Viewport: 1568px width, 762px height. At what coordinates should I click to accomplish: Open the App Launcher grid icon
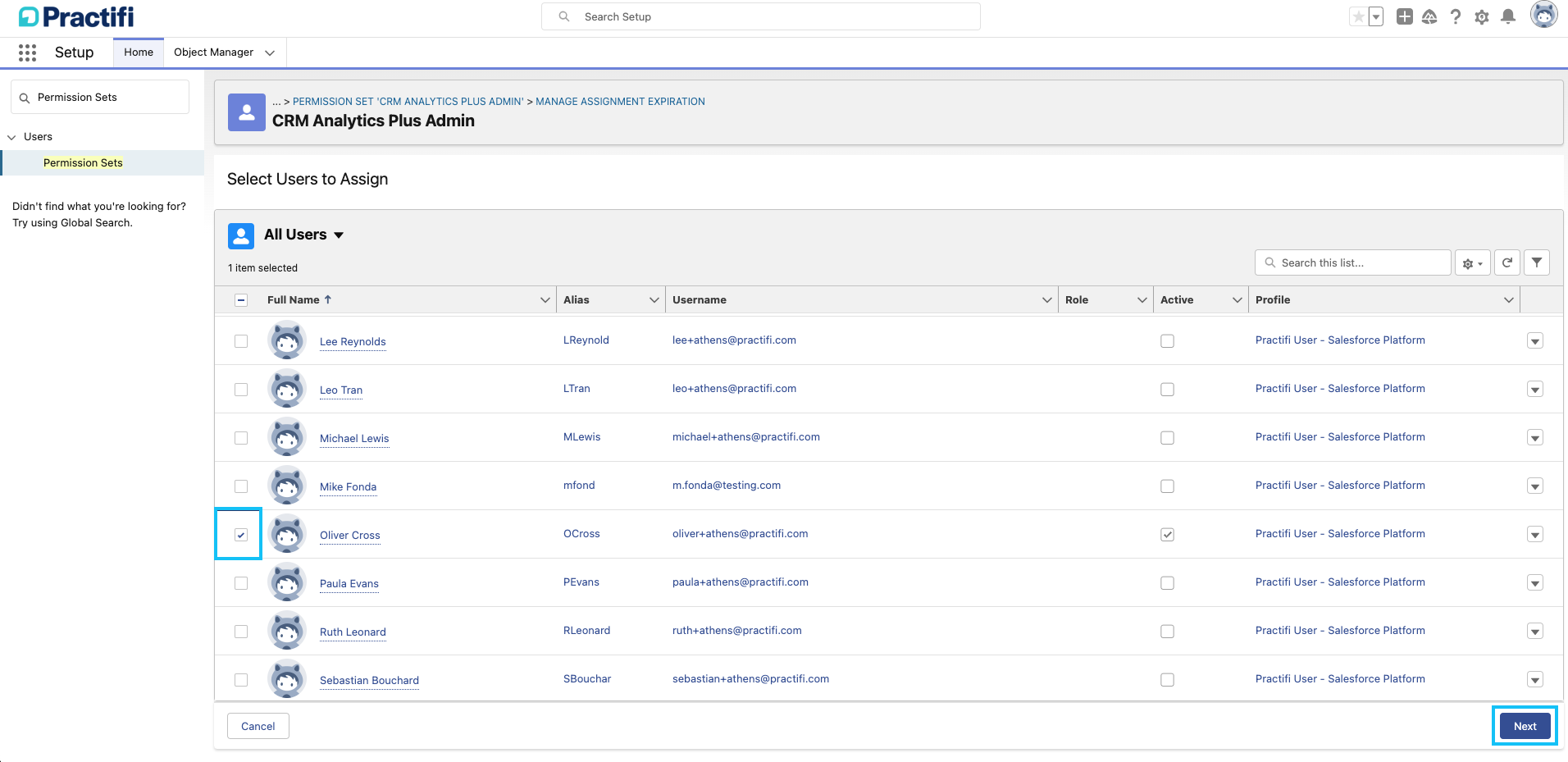click(27, 52)
